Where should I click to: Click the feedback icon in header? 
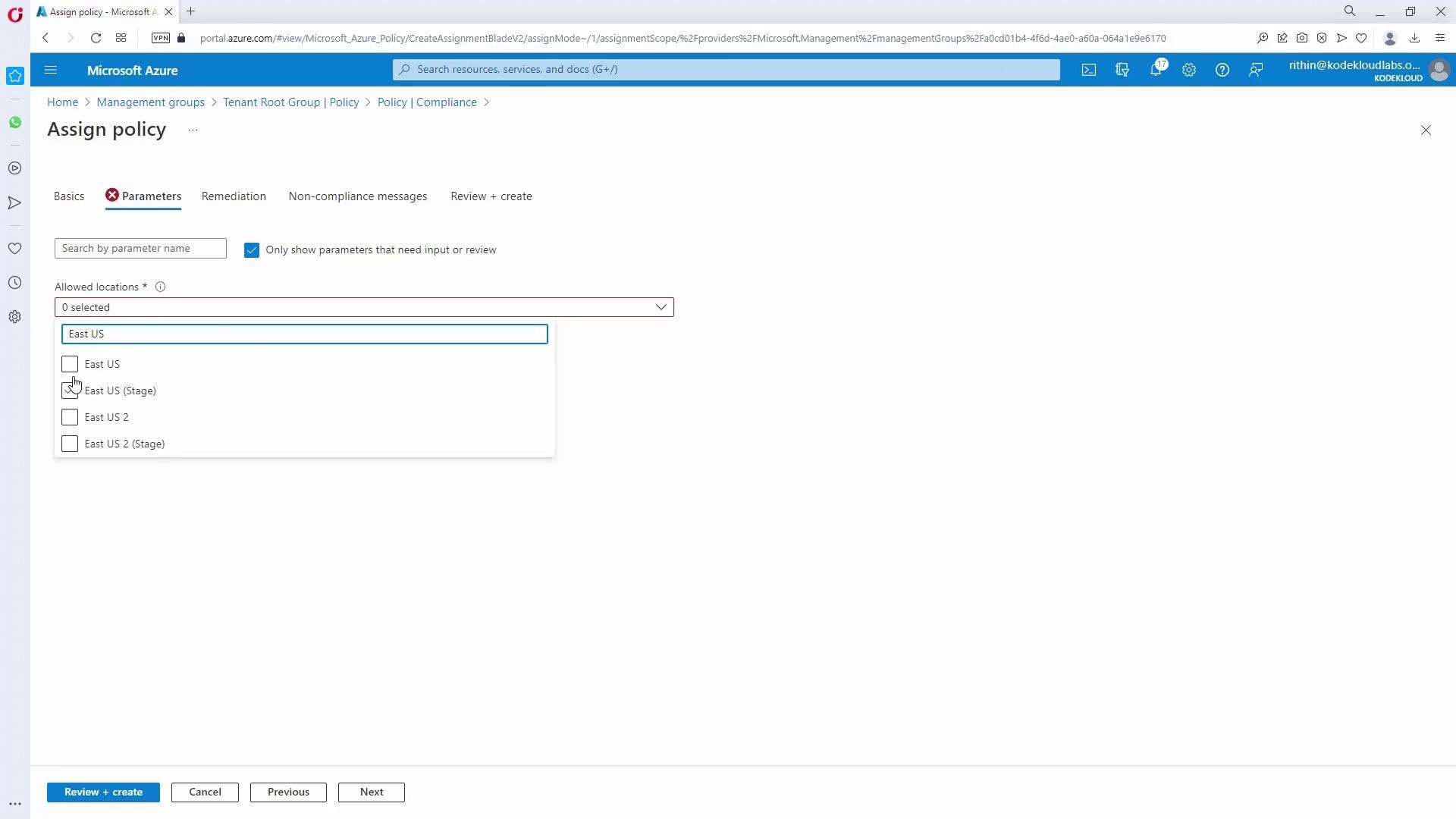point(1256,70)
